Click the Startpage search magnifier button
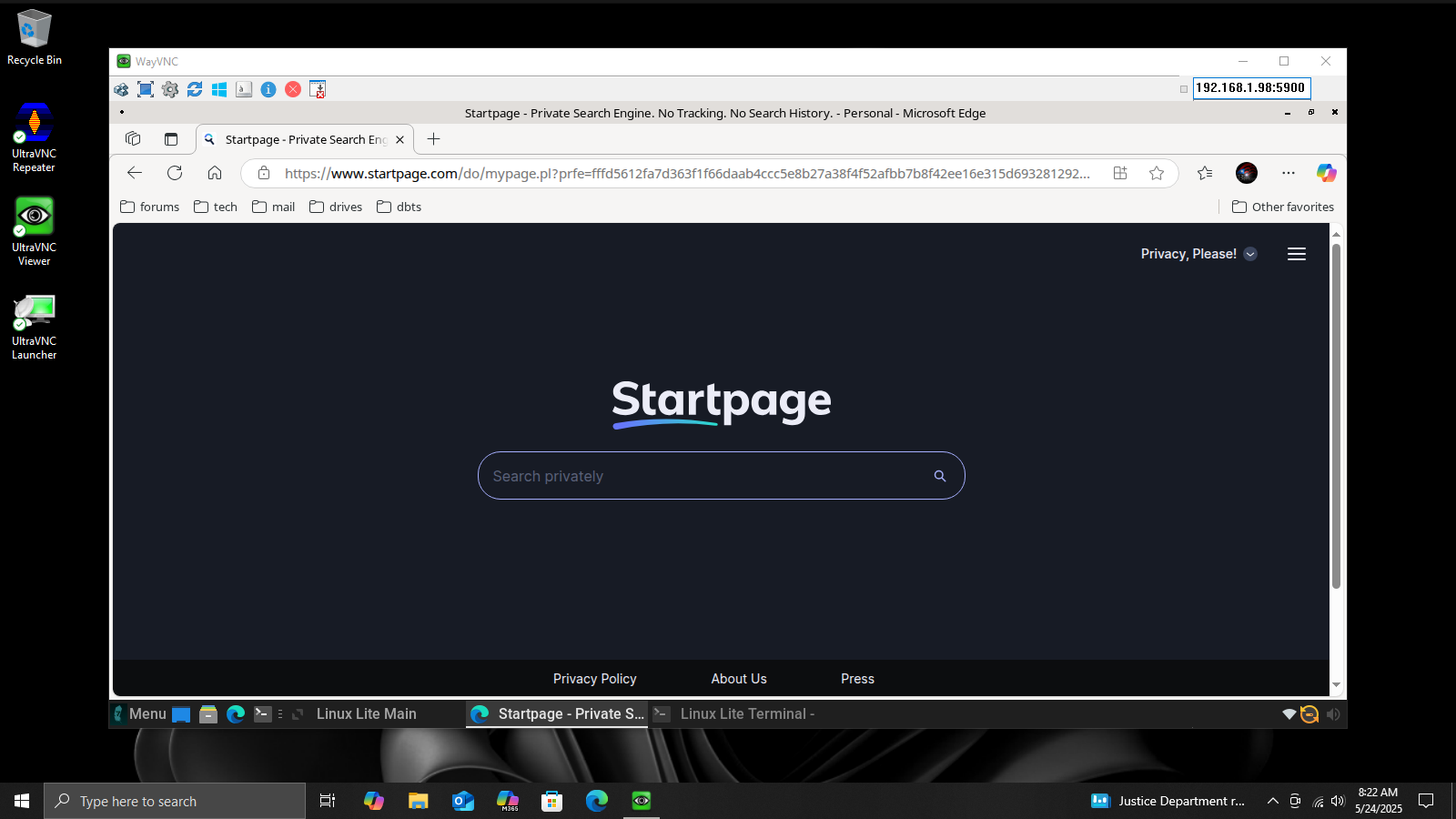The image size is (1456, 819). 940,476
